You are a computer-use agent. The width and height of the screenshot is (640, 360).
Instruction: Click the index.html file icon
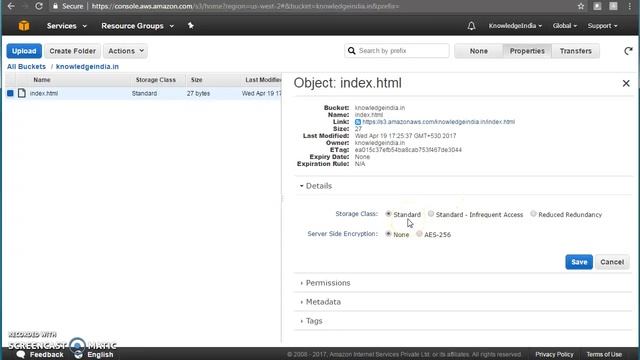coord(22,93)
